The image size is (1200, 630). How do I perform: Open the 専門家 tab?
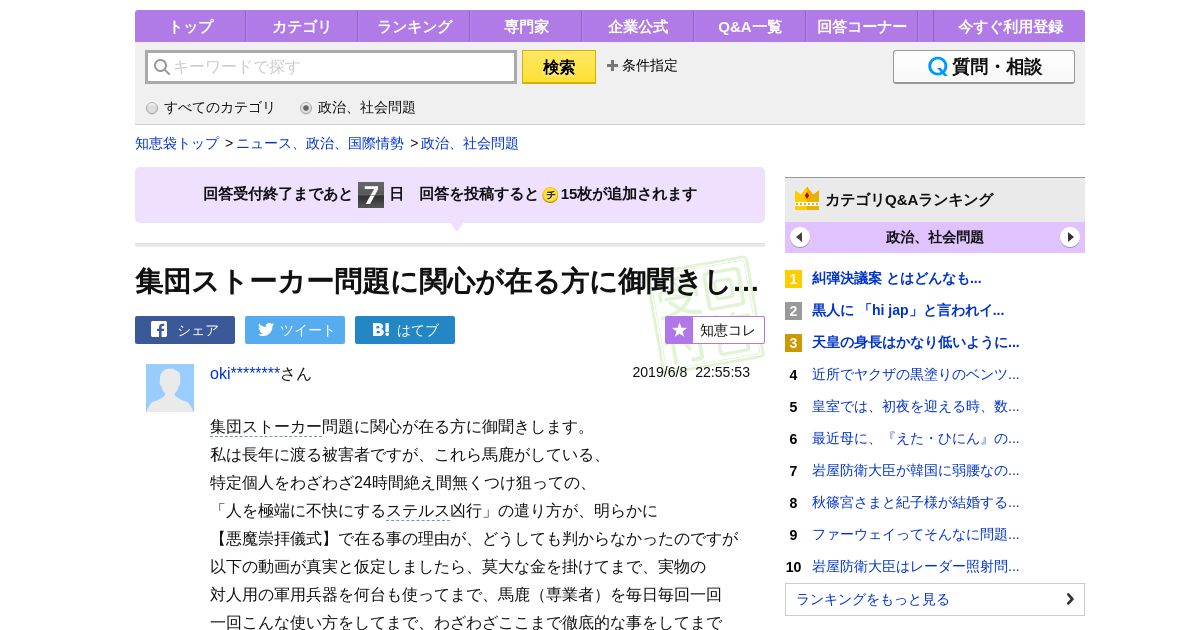(x=525, y=27)
